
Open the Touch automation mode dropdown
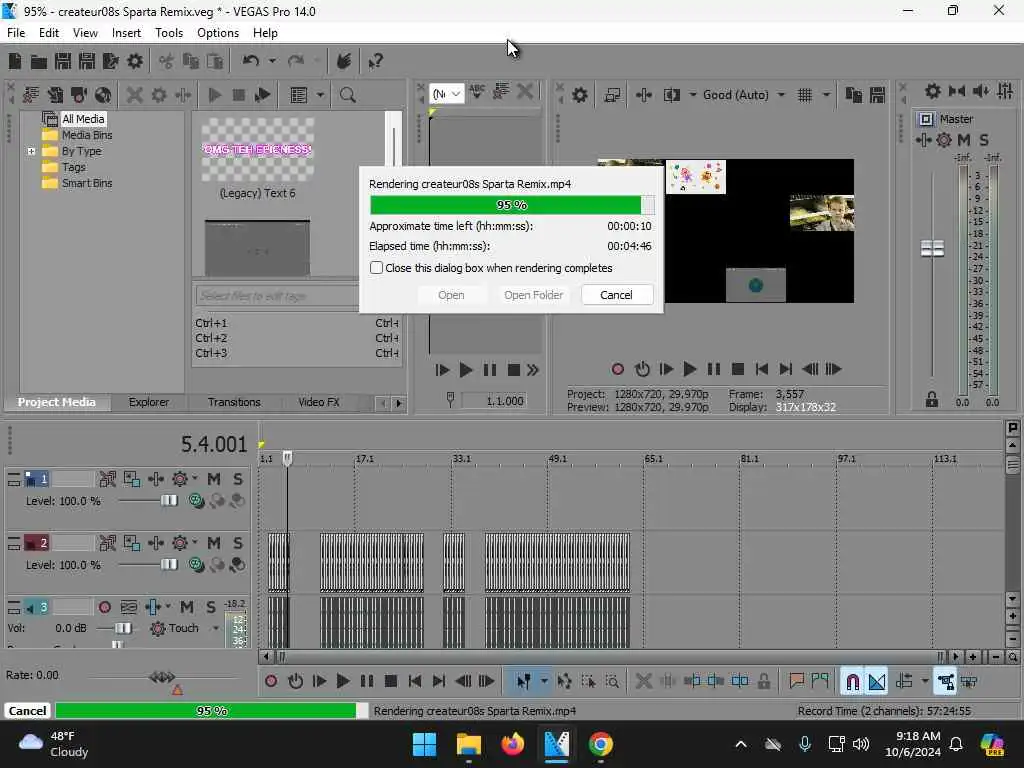[215, 628]
